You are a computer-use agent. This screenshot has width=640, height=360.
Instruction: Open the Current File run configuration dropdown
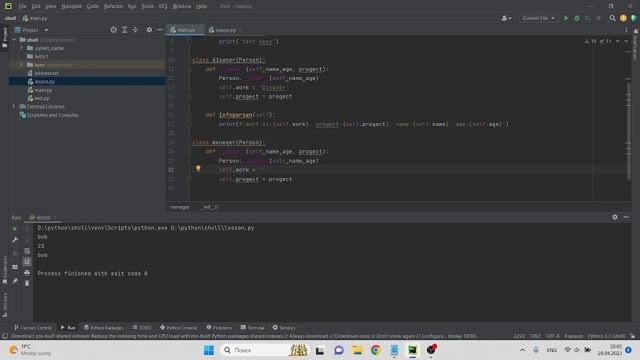tap(538, 18)
